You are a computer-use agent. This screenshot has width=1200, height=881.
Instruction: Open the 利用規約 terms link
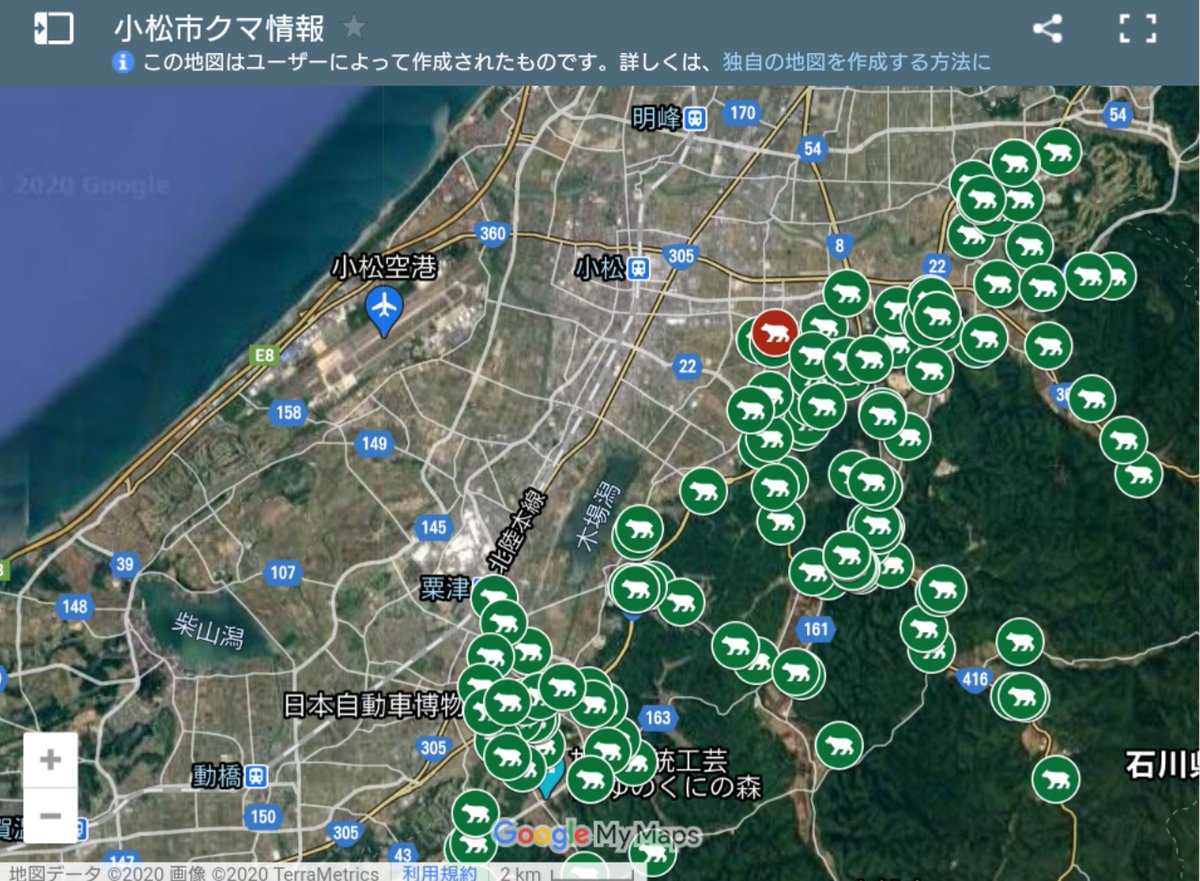click(x=439, y=873)
